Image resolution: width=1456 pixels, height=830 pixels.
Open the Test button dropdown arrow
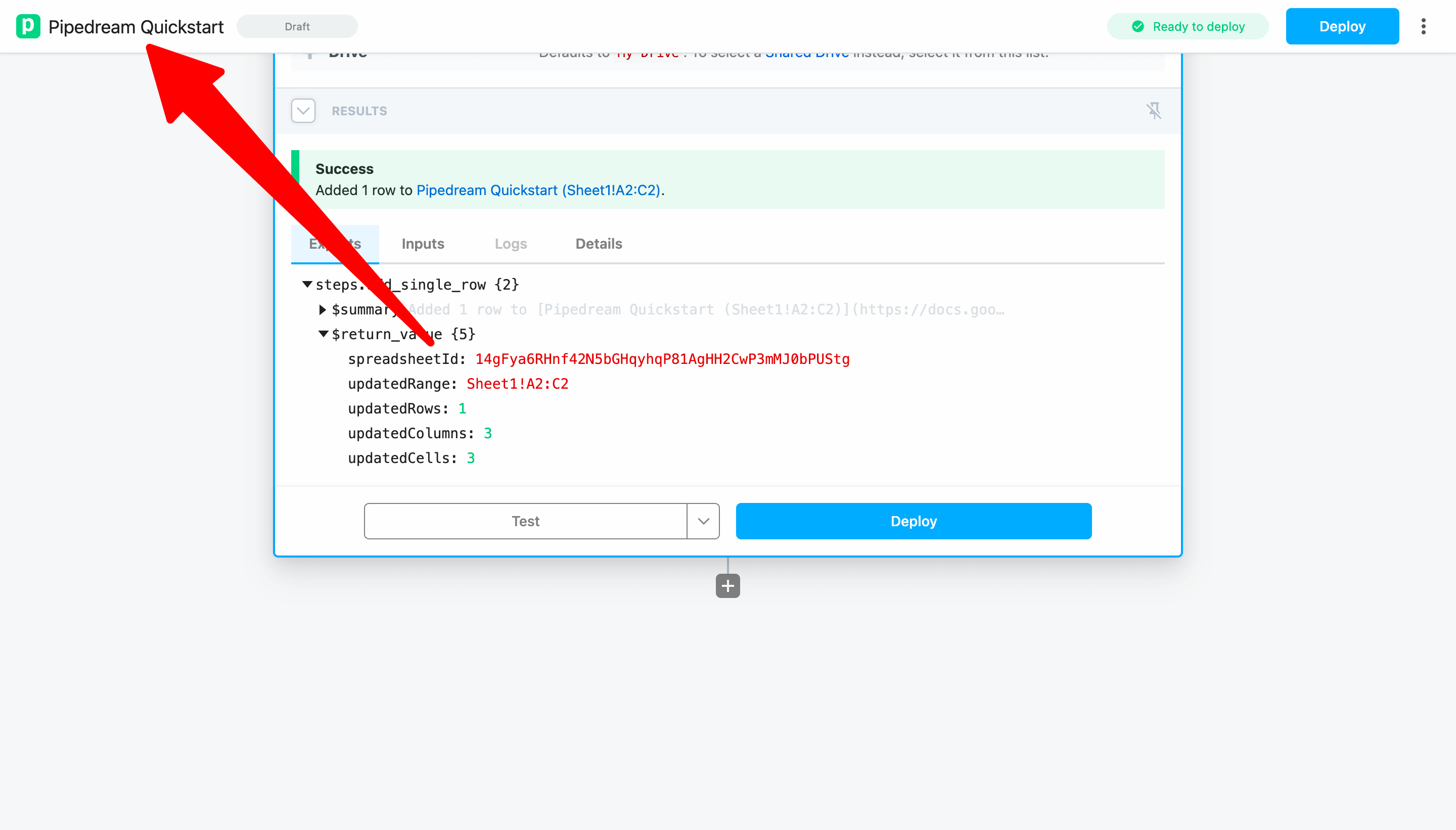point(703,521)
